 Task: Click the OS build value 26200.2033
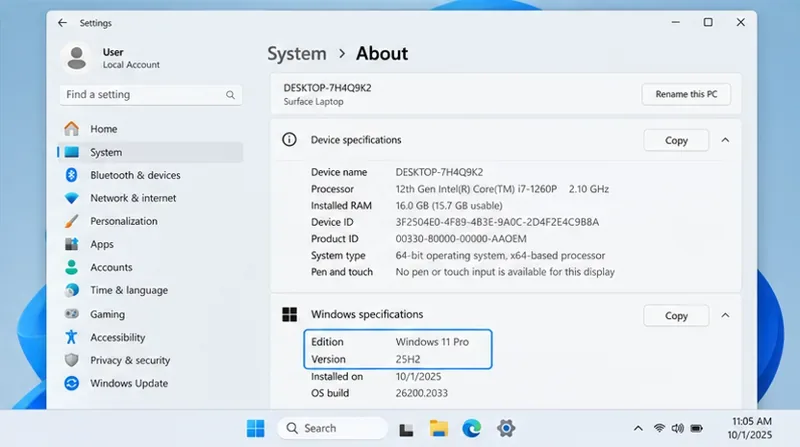click(x=421, y=393)
